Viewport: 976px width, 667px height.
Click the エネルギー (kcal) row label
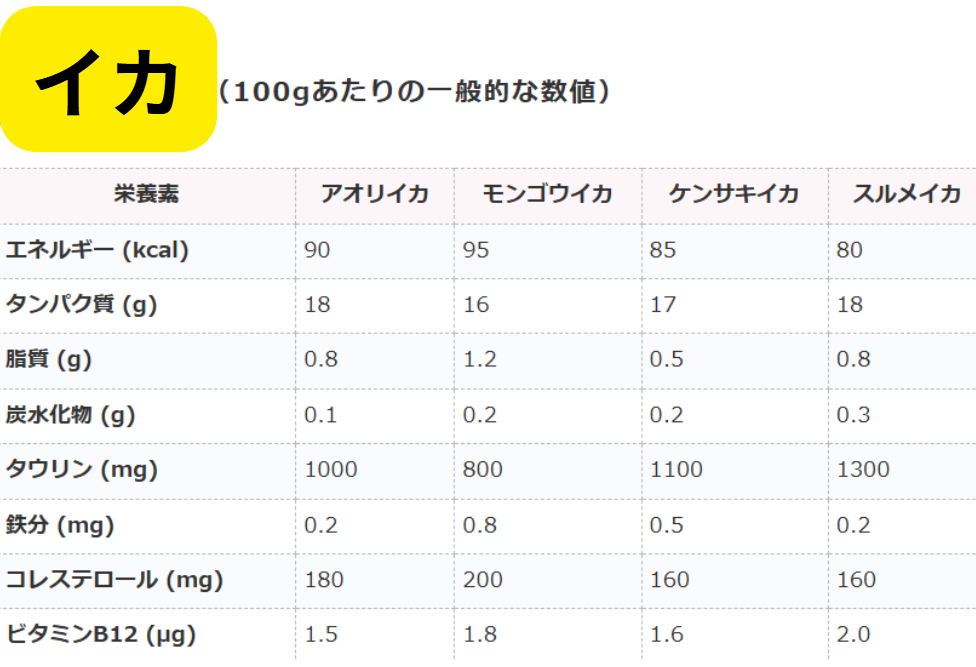pyautogui.click(x=97, y=250)
